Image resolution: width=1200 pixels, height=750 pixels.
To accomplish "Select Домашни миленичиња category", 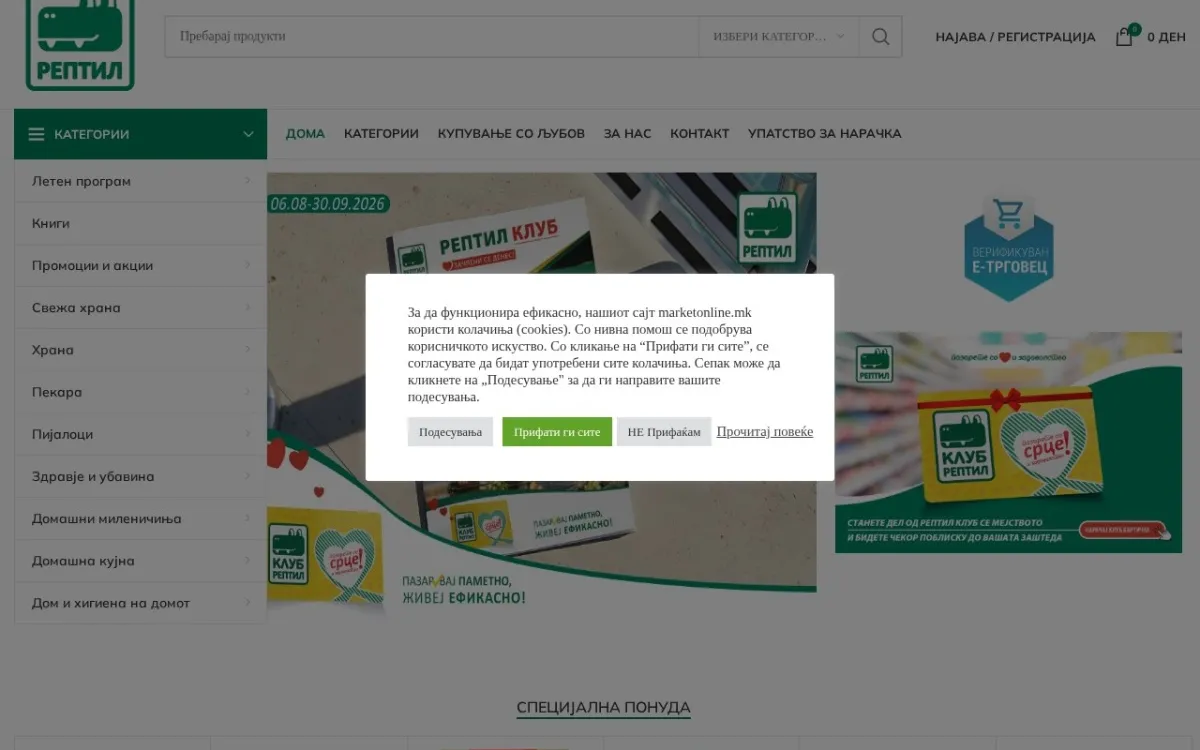I will 107,518.
